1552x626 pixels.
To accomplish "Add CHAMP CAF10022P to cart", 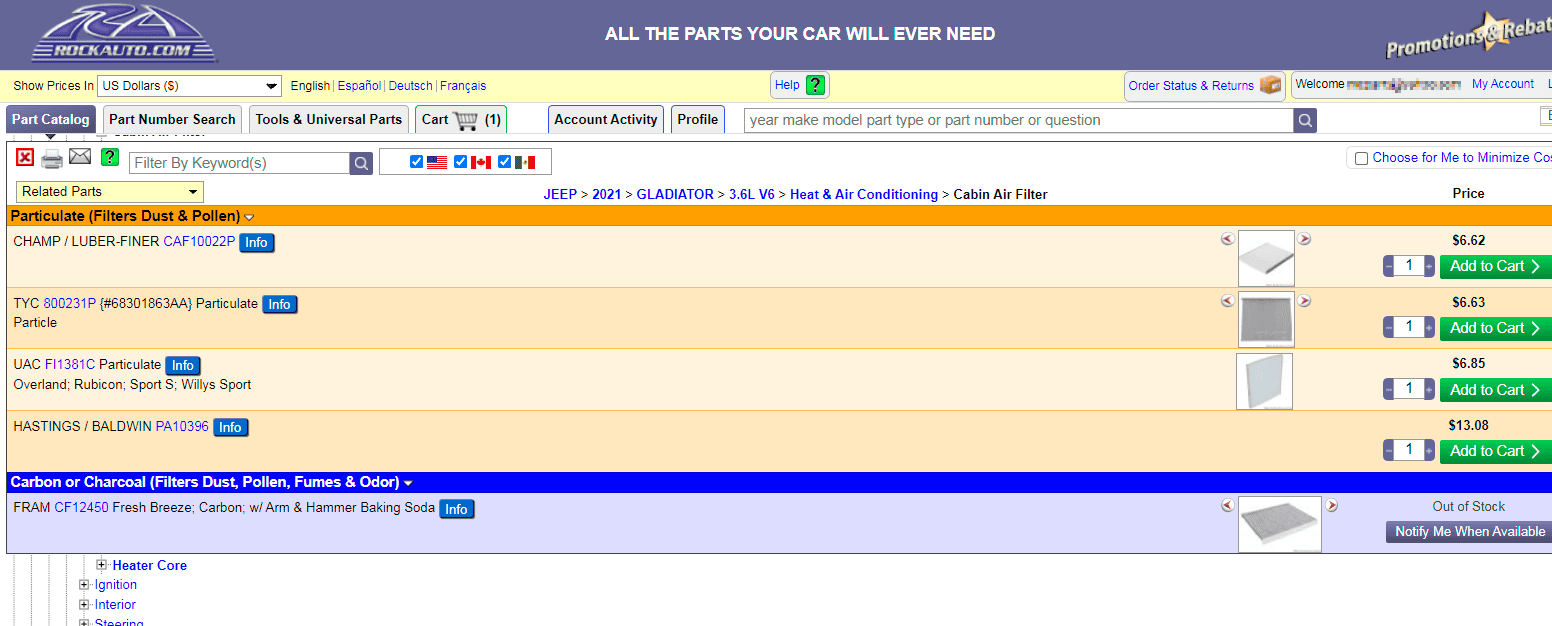I will pyautogui.click(x=1496, y=266).
